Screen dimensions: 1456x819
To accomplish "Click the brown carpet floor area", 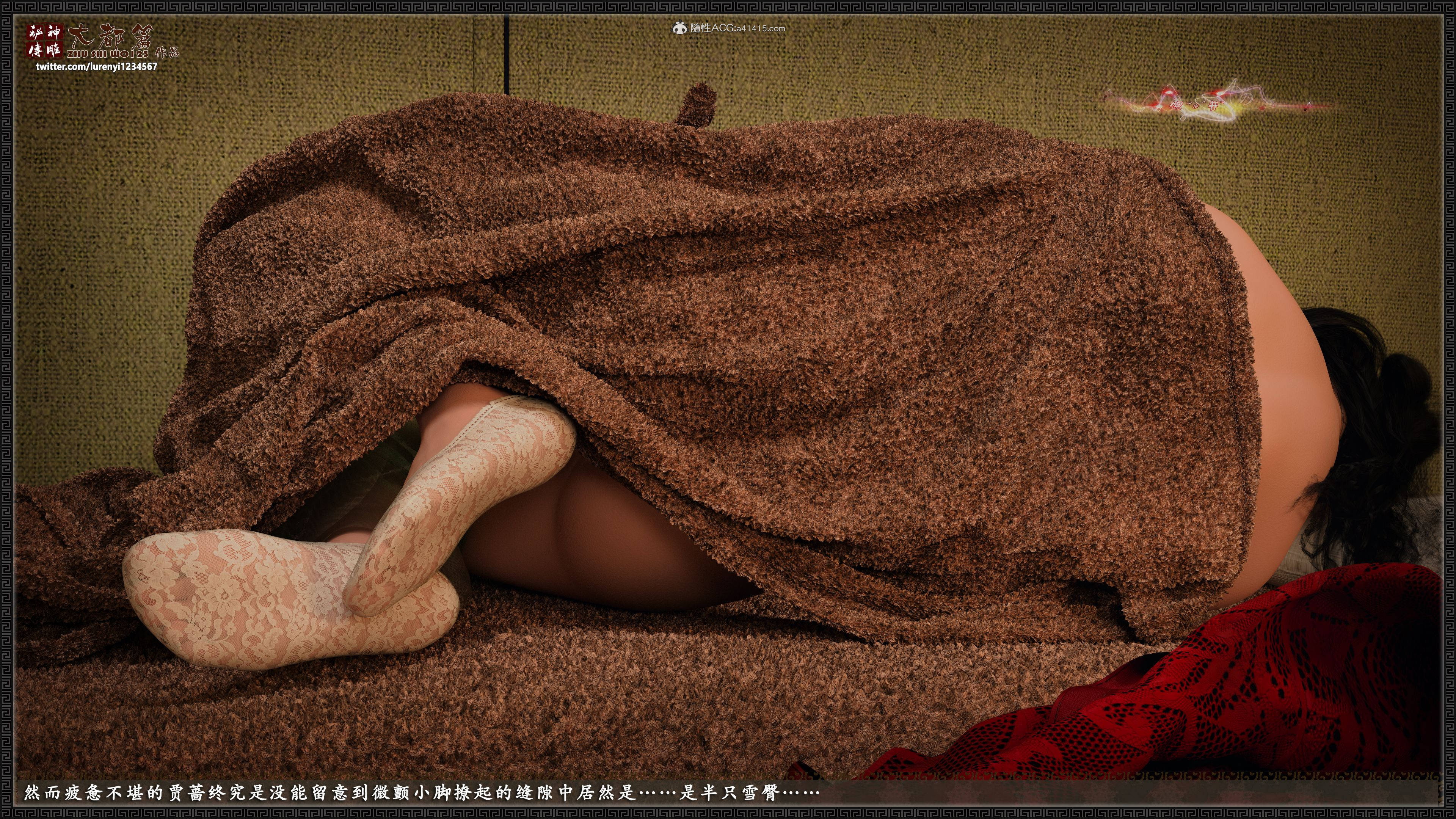I will [x=509, y=723].
